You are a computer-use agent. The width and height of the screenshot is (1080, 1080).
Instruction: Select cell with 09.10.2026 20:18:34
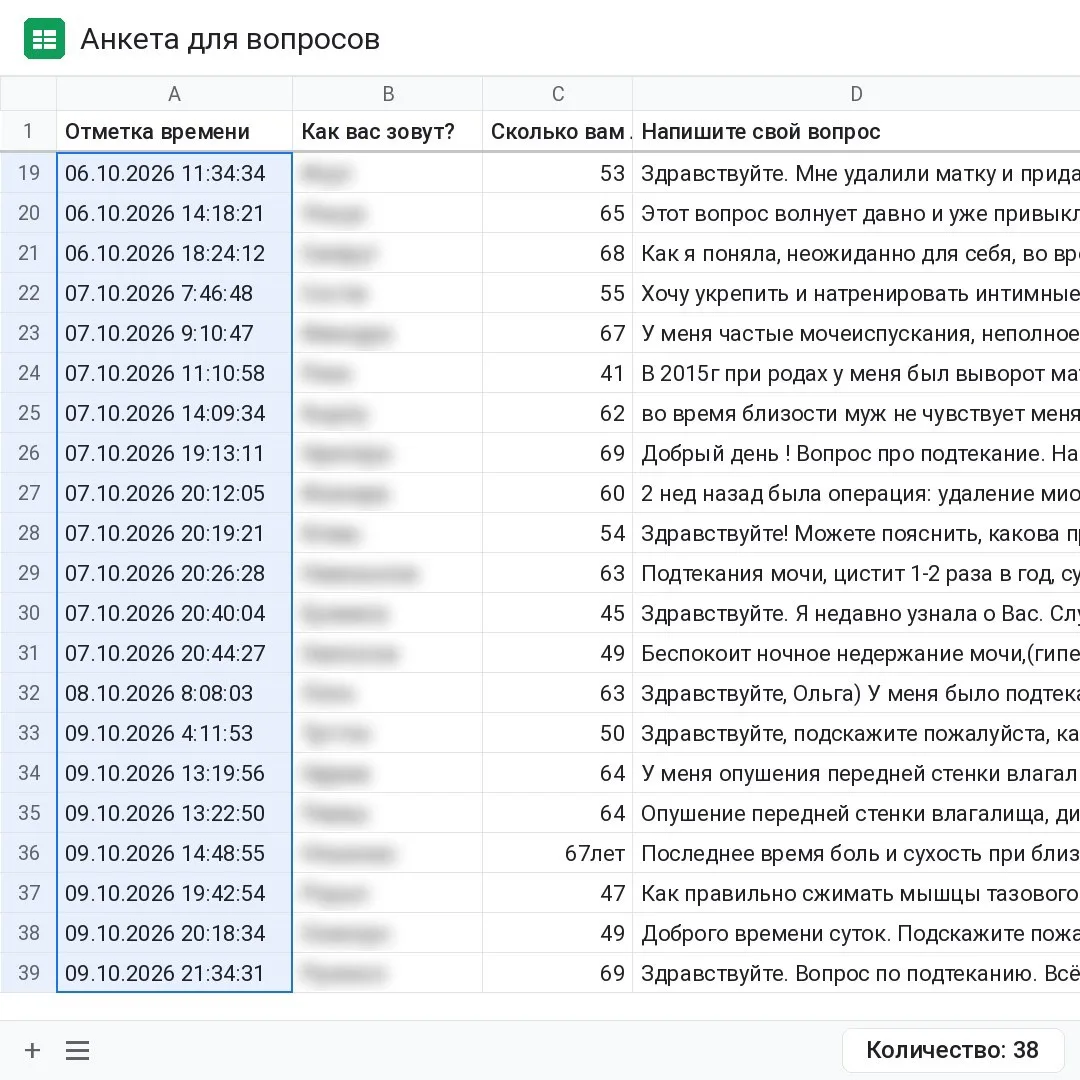point(174,932)
